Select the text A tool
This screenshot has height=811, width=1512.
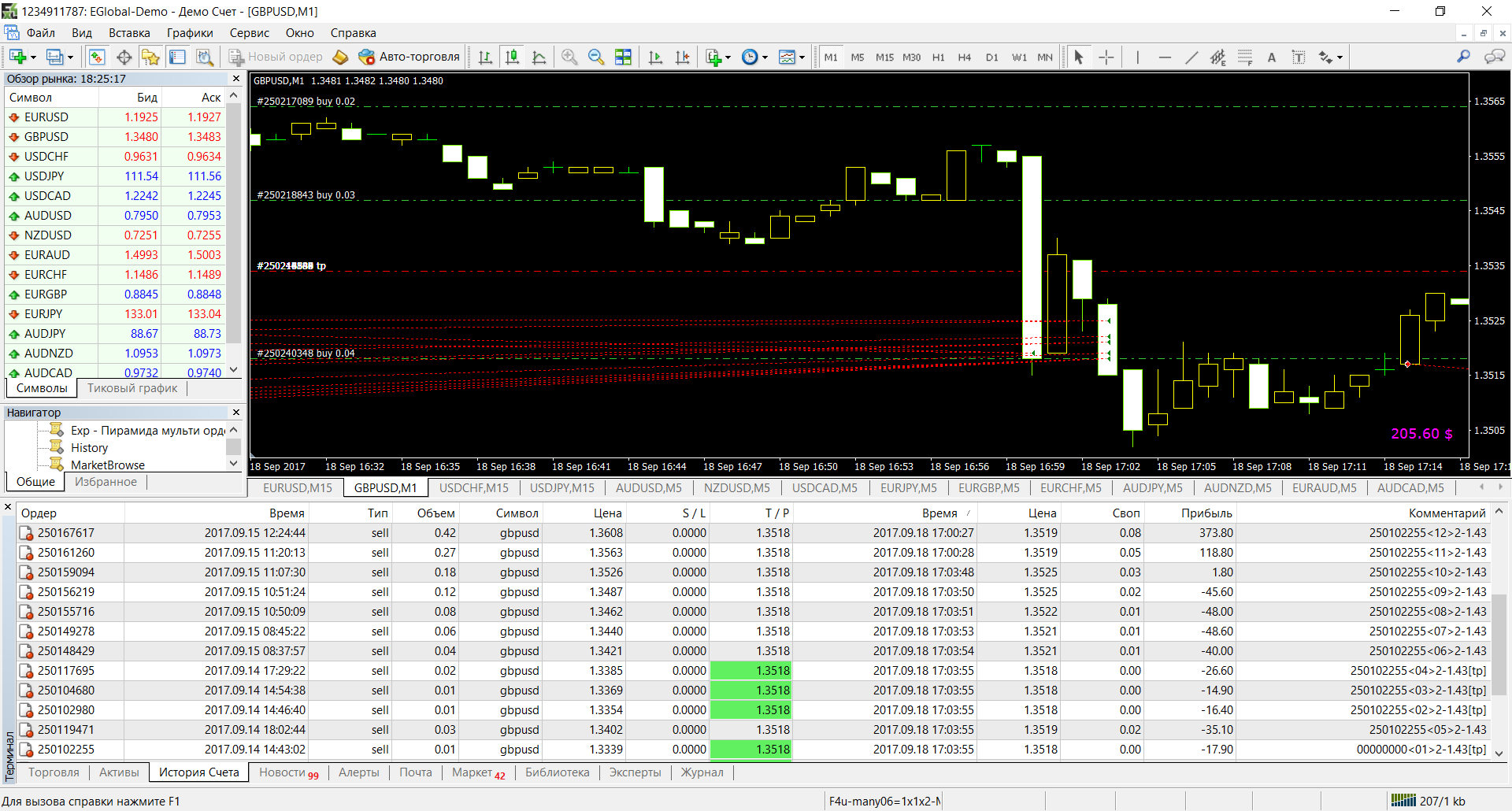pyautogui.click(x=1272, y=57)
